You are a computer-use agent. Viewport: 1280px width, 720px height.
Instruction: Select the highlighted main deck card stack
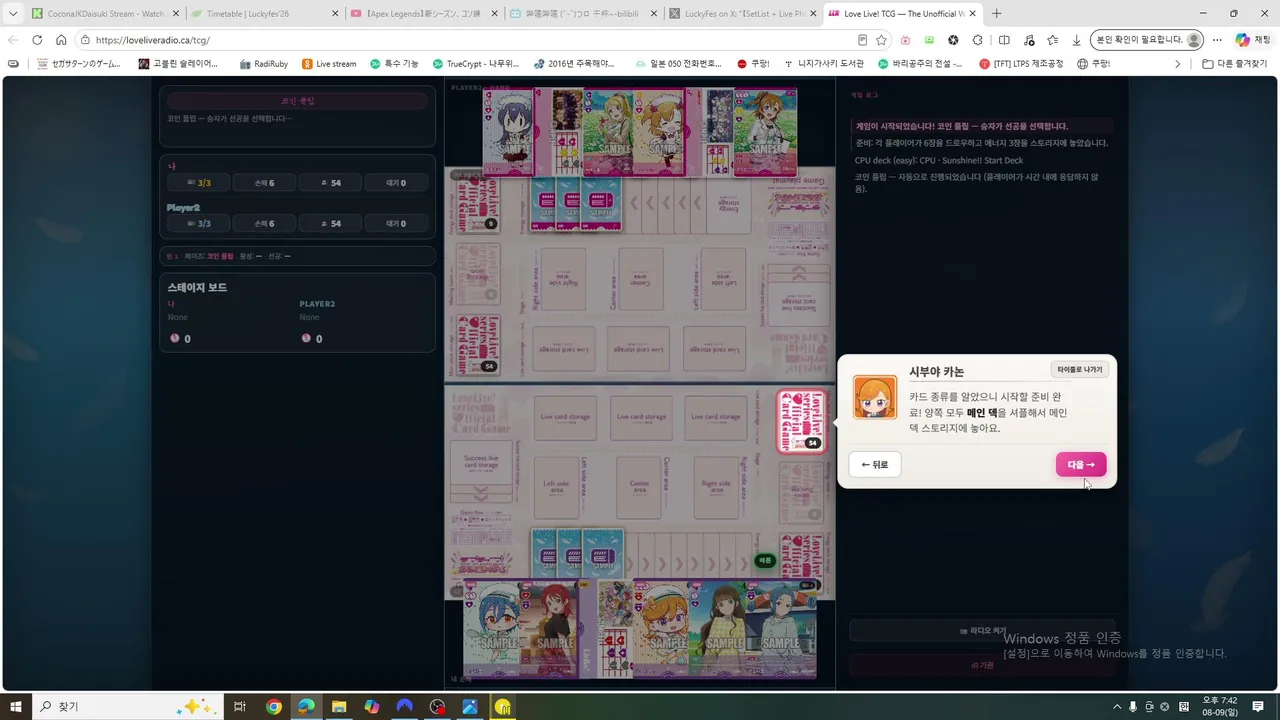[x=801, y=421]
